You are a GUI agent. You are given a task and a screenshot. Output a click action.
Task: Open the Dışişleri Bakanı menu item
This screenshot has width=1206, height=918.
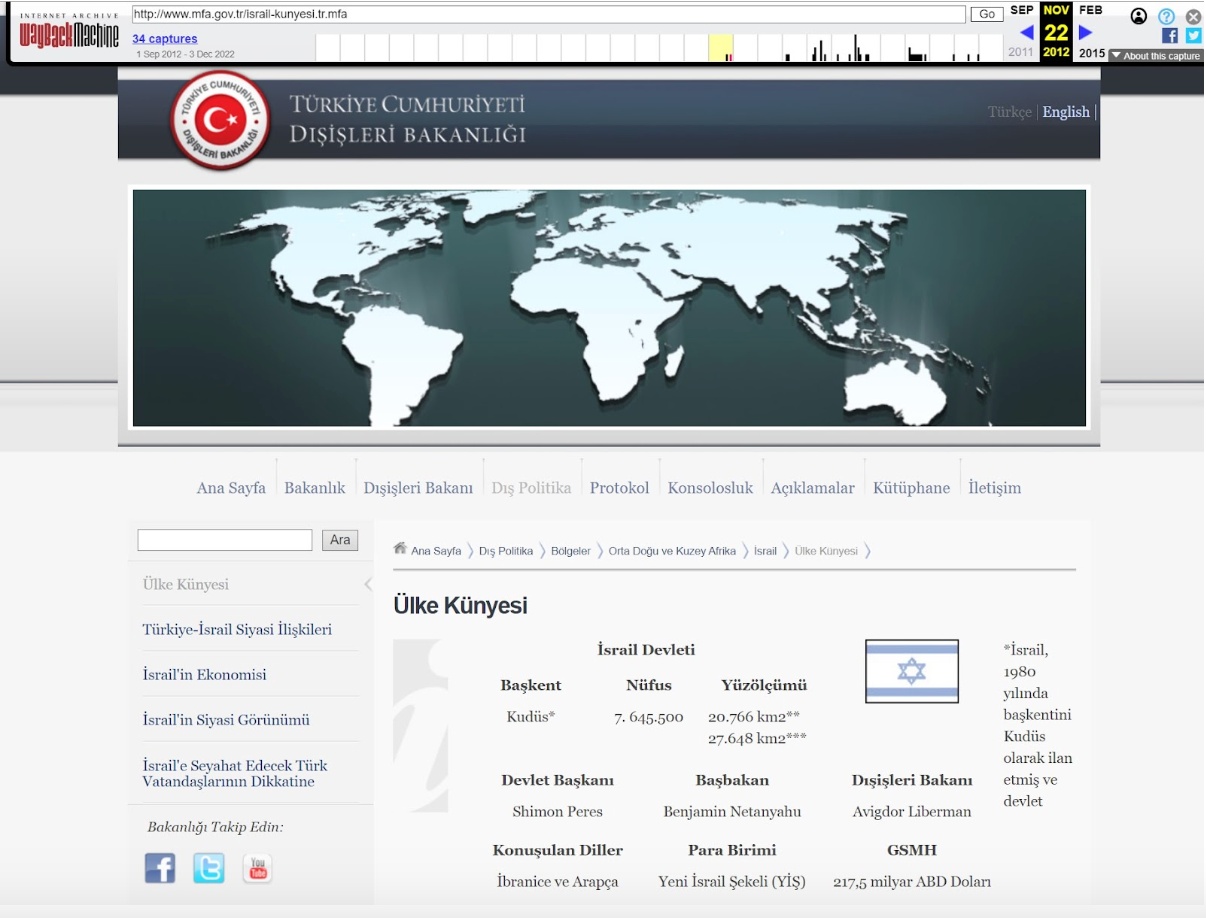click(x=418, y=488)
